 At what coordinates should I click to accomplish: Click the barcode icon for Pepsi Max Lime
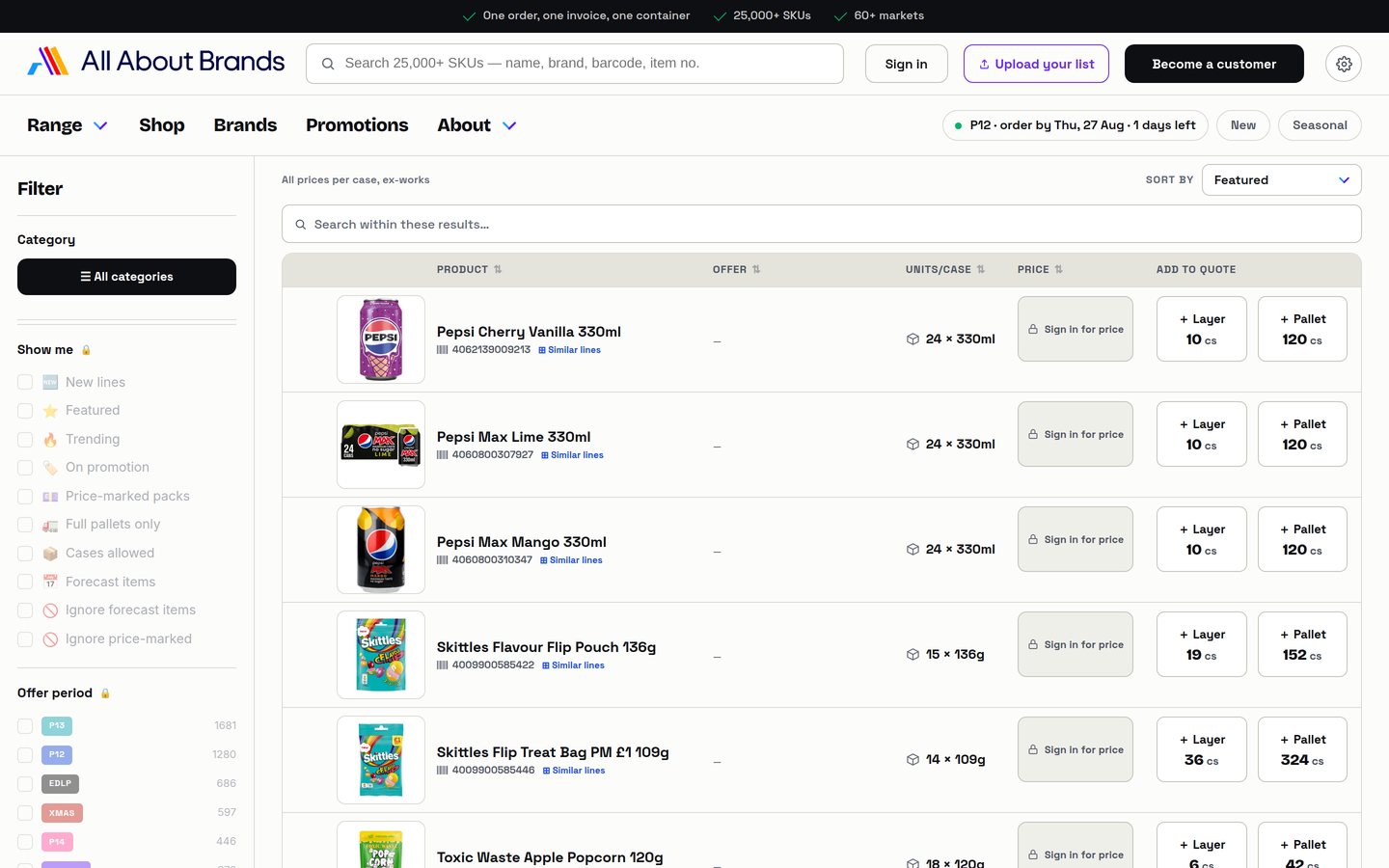[x=443, y=455]
